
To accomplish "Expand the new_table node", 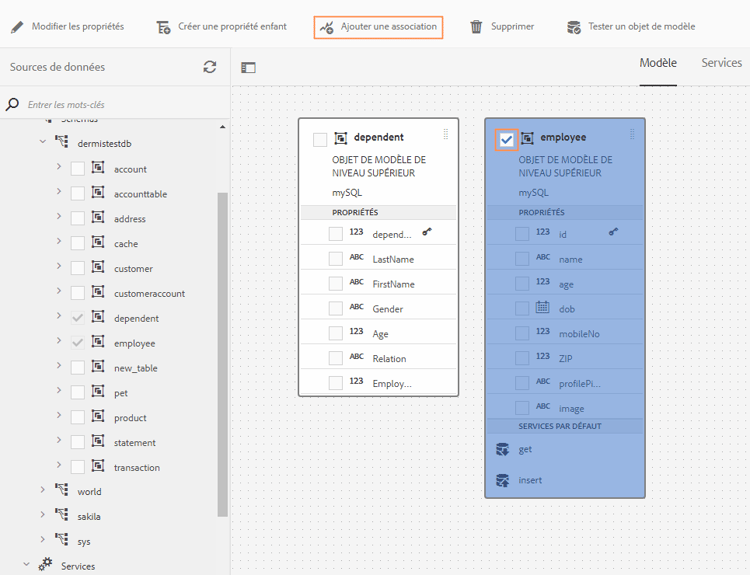I will pos(59,365).
